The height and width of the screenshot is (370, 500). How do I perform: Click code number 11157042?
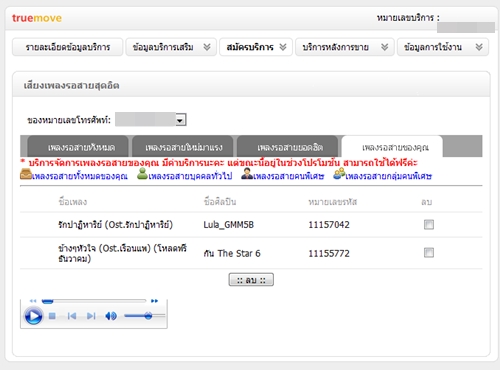coord(329,225)
